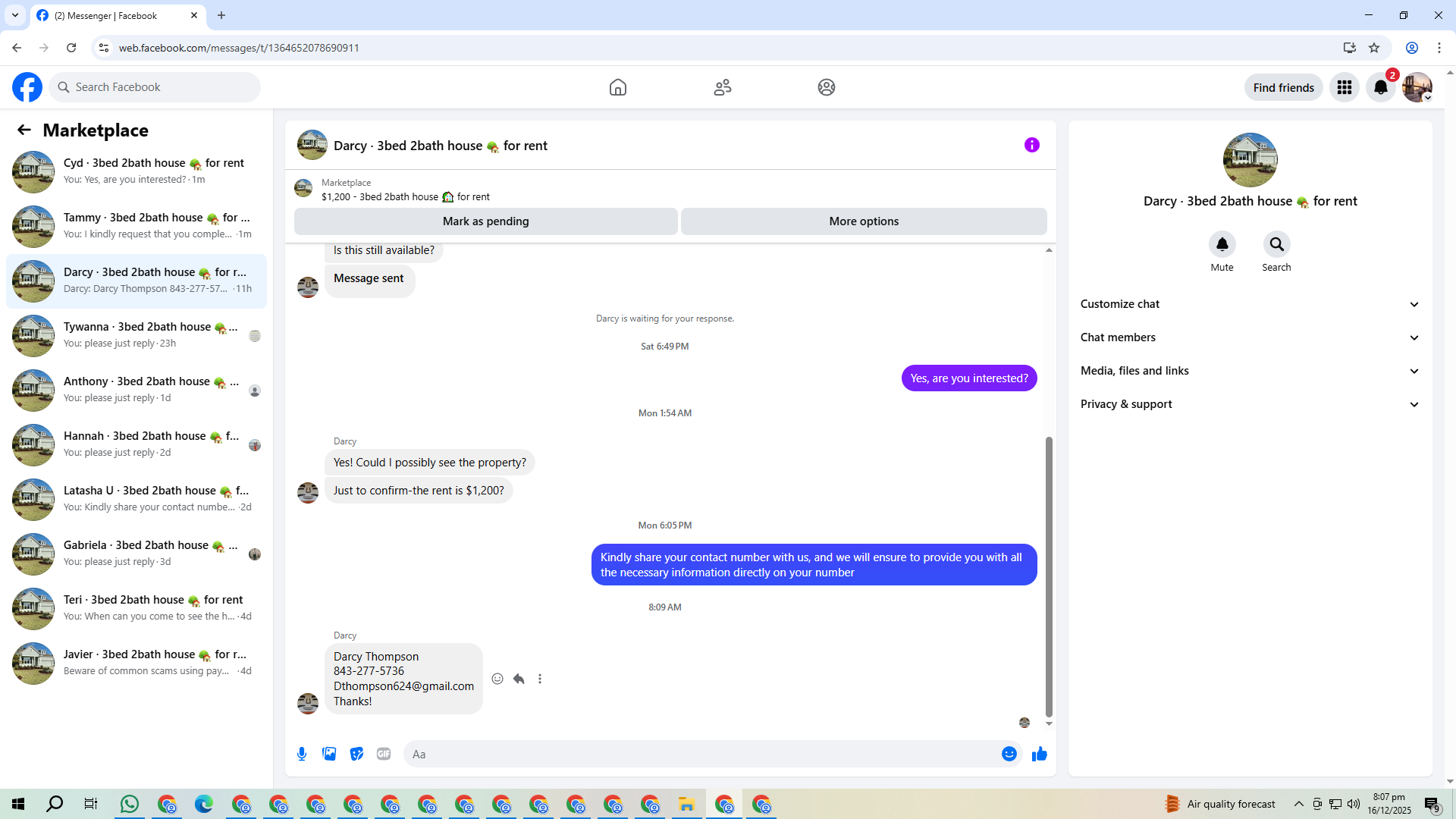Reload the browser page
This screenshot has height=819, width=1456.
pyautogui.click(x=71, y=48)
